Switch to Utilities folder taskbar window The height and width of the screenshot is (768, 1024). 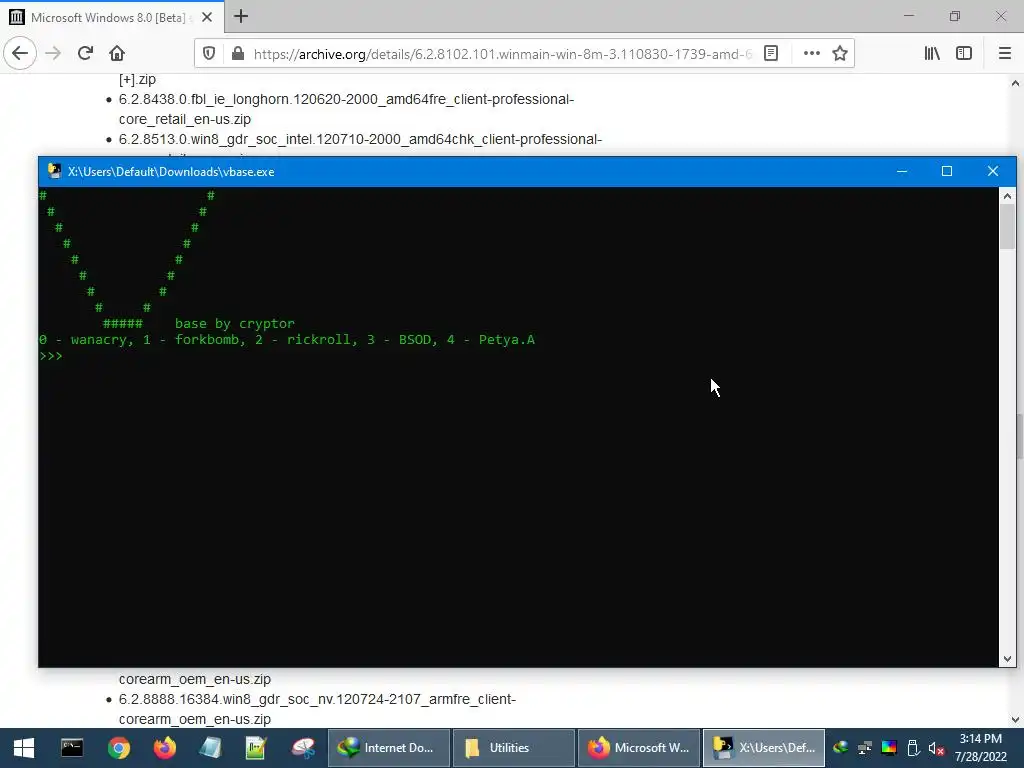(x=513, y=748)
